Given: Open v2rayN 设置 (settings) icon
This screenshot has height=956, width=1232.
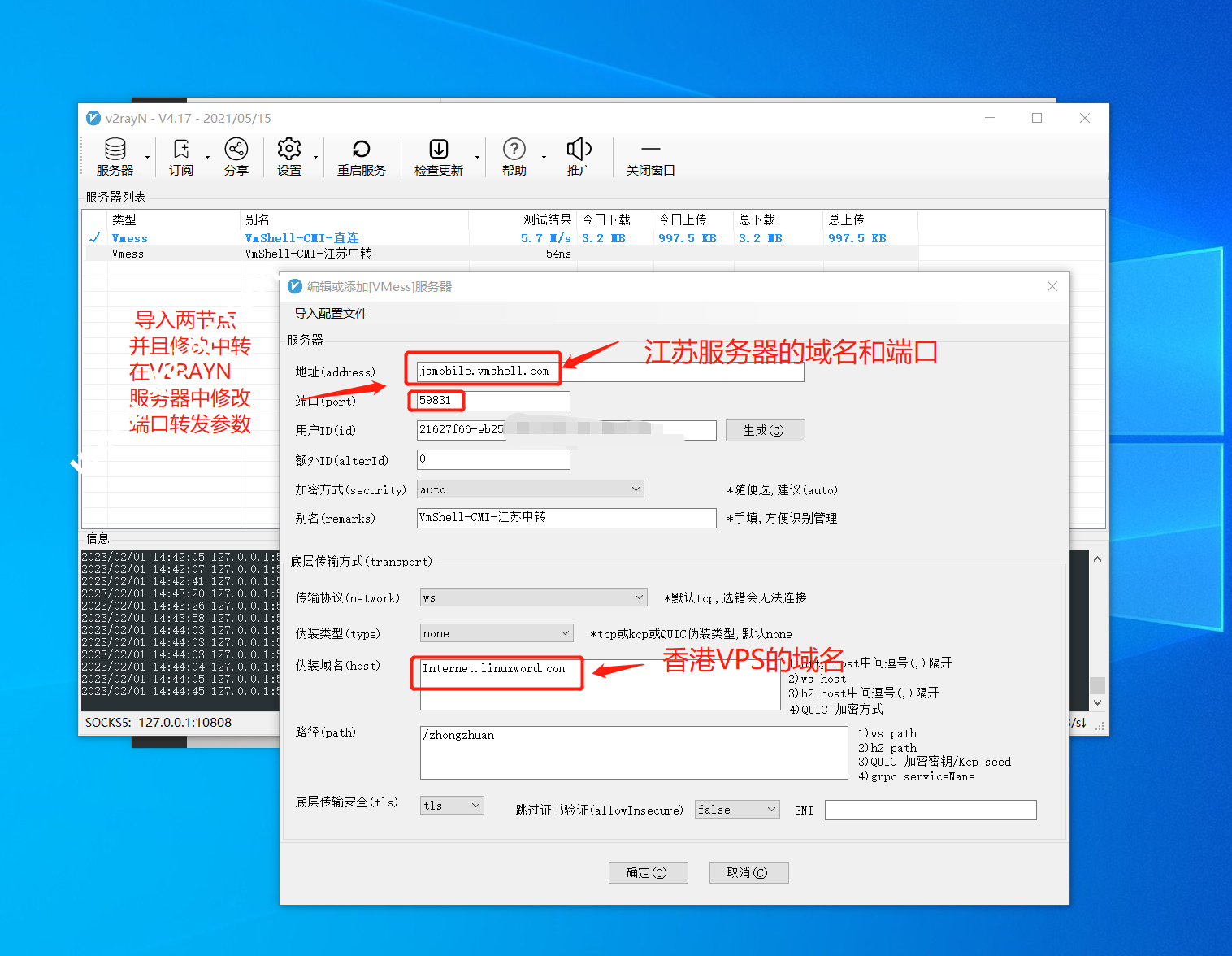Looking at the screenshot, I should 288,156.
